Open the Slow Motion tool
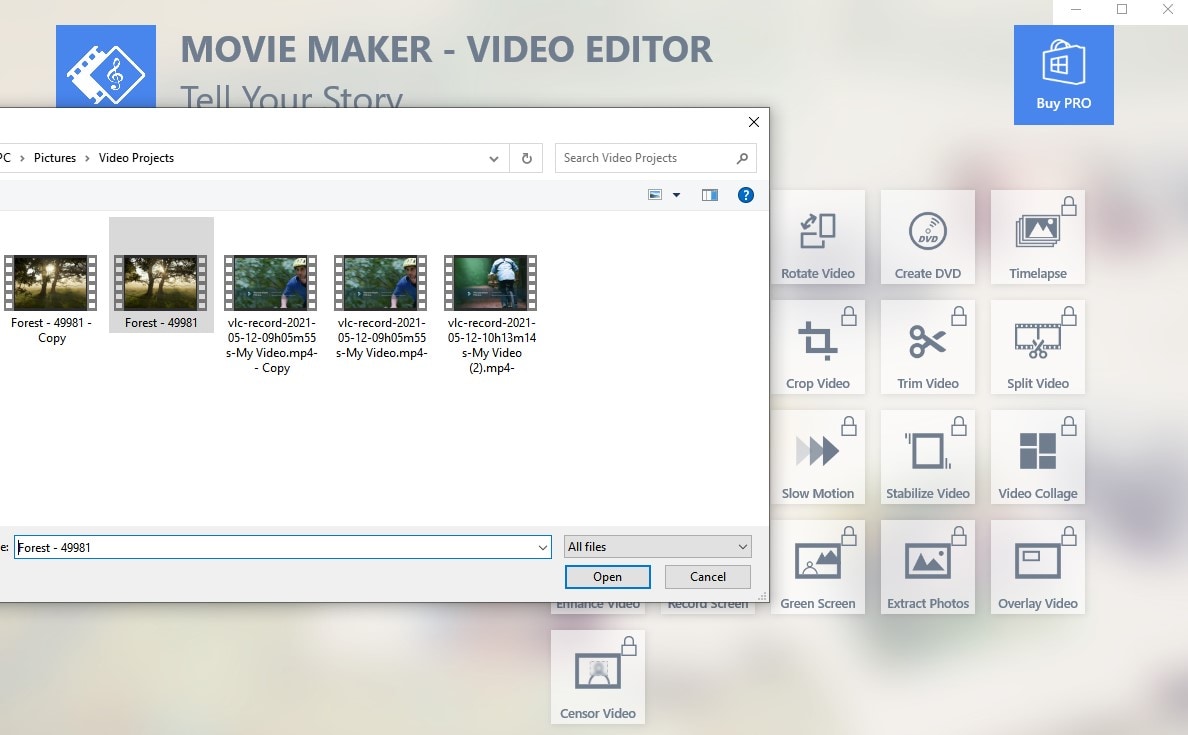 point(818,457)
